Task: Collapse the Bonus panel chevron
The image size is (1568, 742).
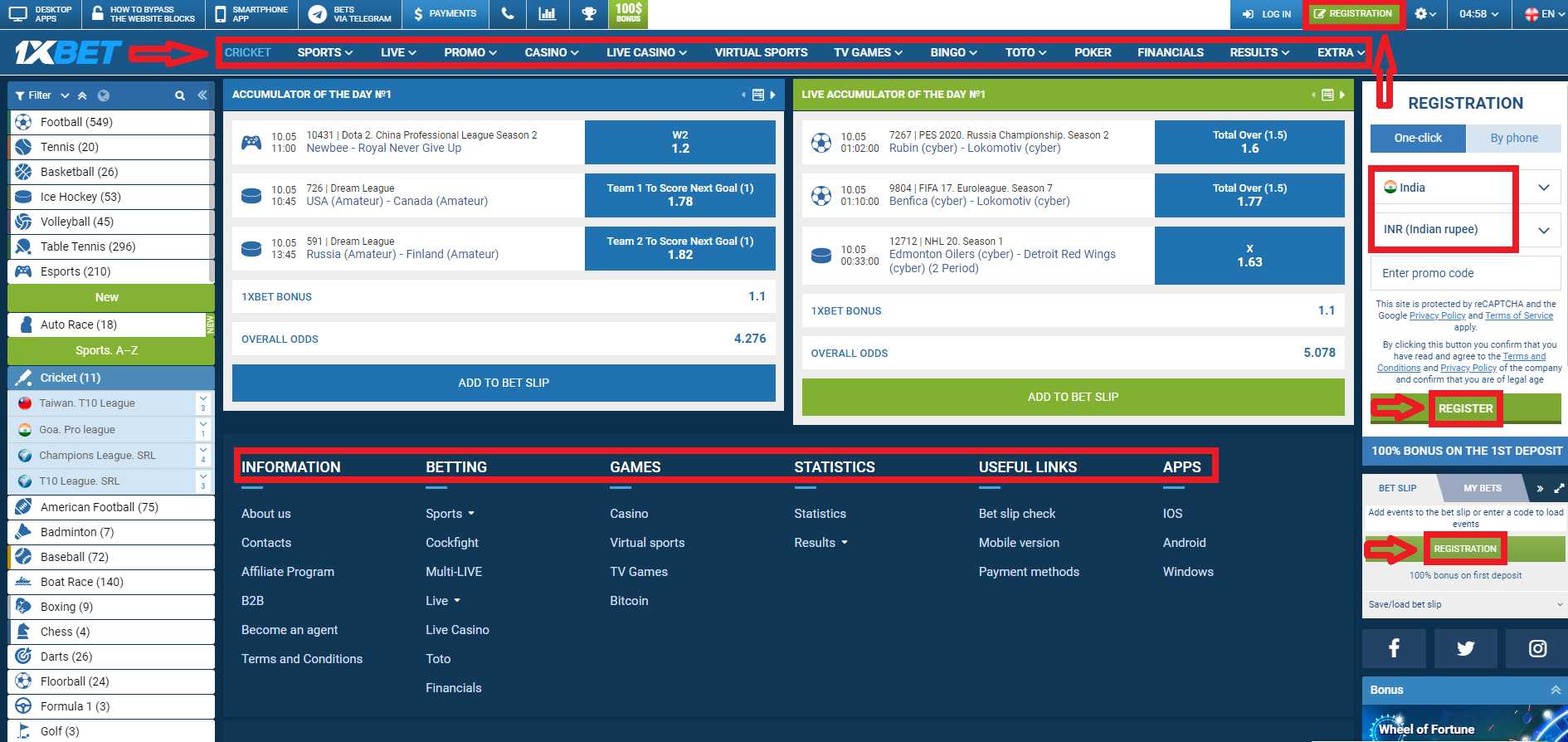Action: click(x=1556, y=690)
